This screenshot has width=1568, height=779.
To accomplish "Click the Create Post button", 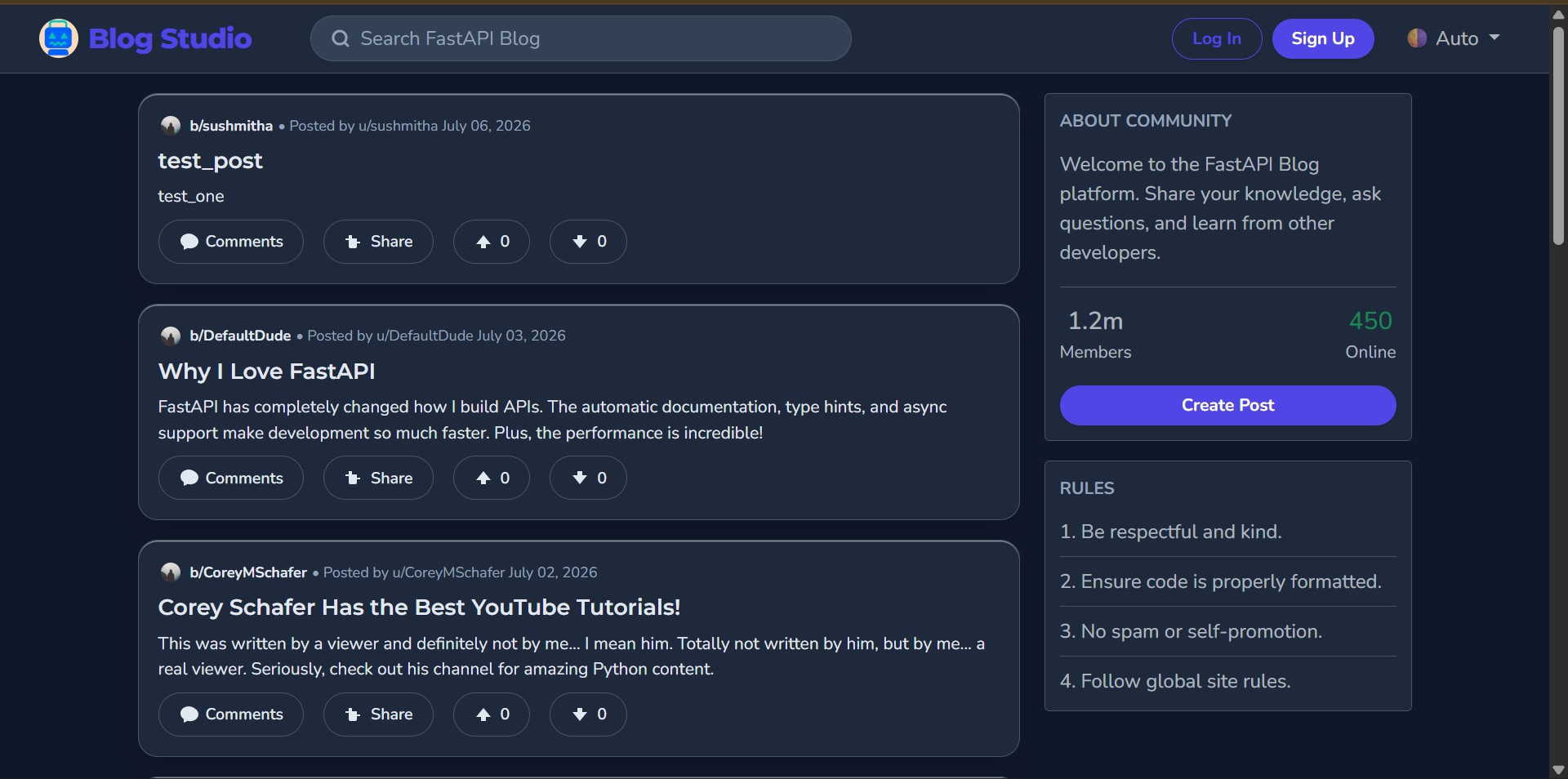I will [1227, 405].
